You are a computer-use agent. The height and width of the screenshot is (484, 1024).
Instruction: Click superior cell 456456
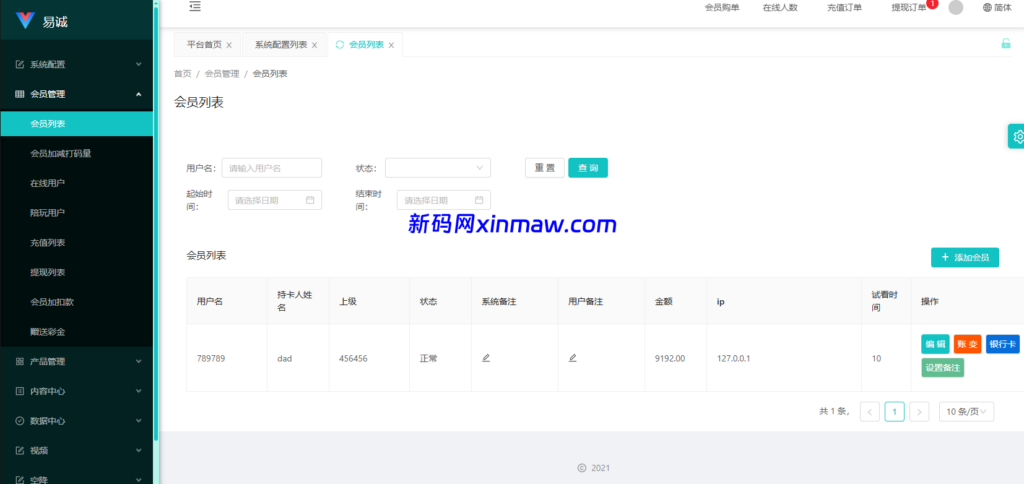(353, 358)
